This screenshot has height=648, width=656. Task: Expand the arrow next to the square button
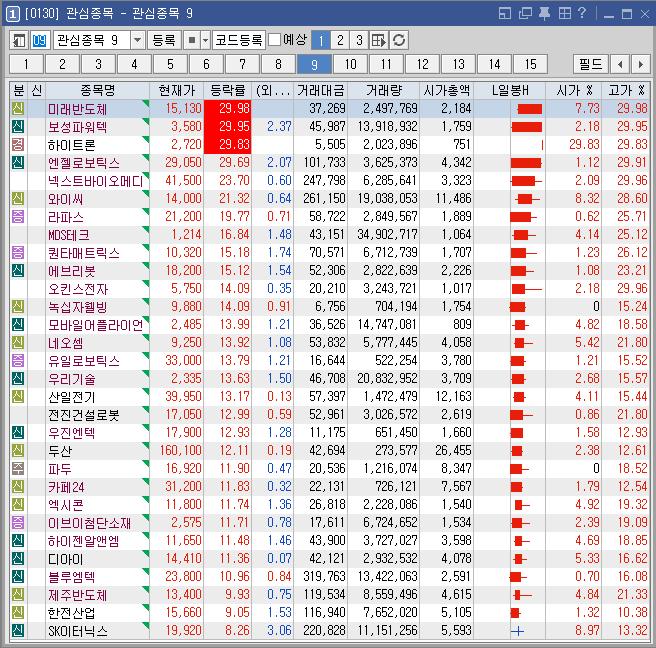pos(205,41)
